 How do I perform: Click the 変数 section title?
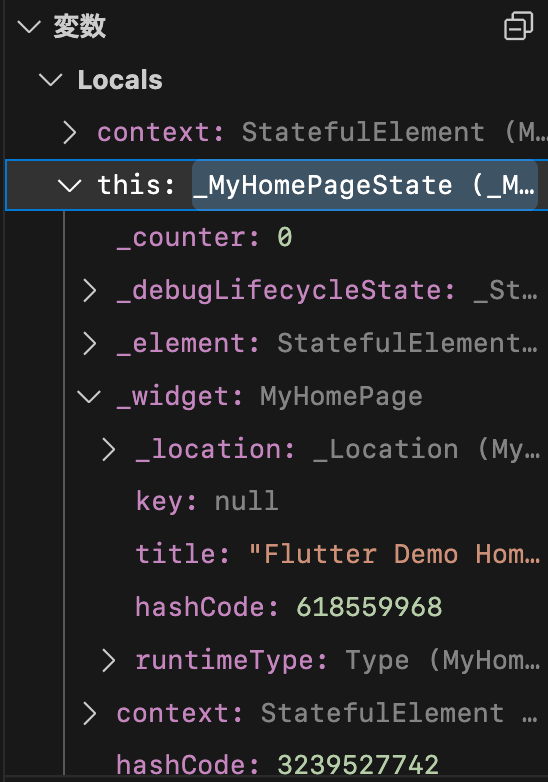(80, 26)
